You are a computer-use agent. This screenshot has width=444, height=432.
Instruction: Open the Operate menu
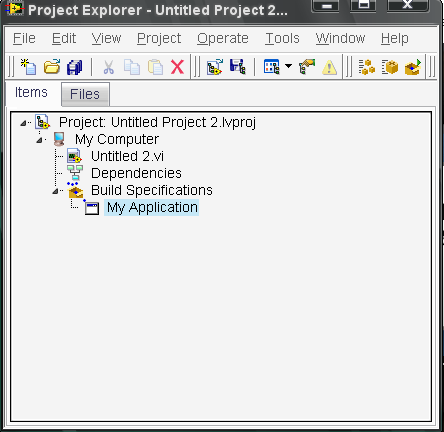(223, 39)
